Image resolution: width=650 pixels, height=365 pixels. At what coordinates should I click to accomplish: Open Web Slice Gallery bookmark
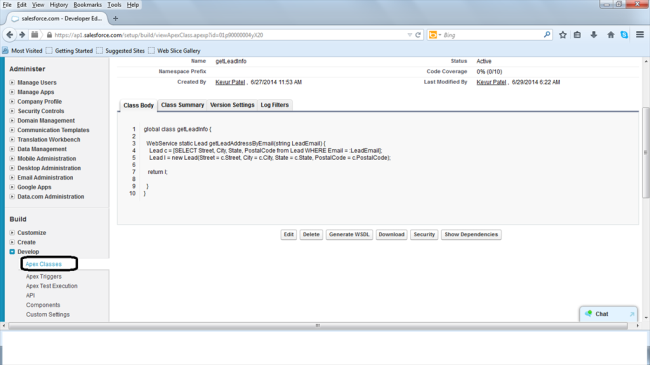pyautogui.click(x=174, y=51)
